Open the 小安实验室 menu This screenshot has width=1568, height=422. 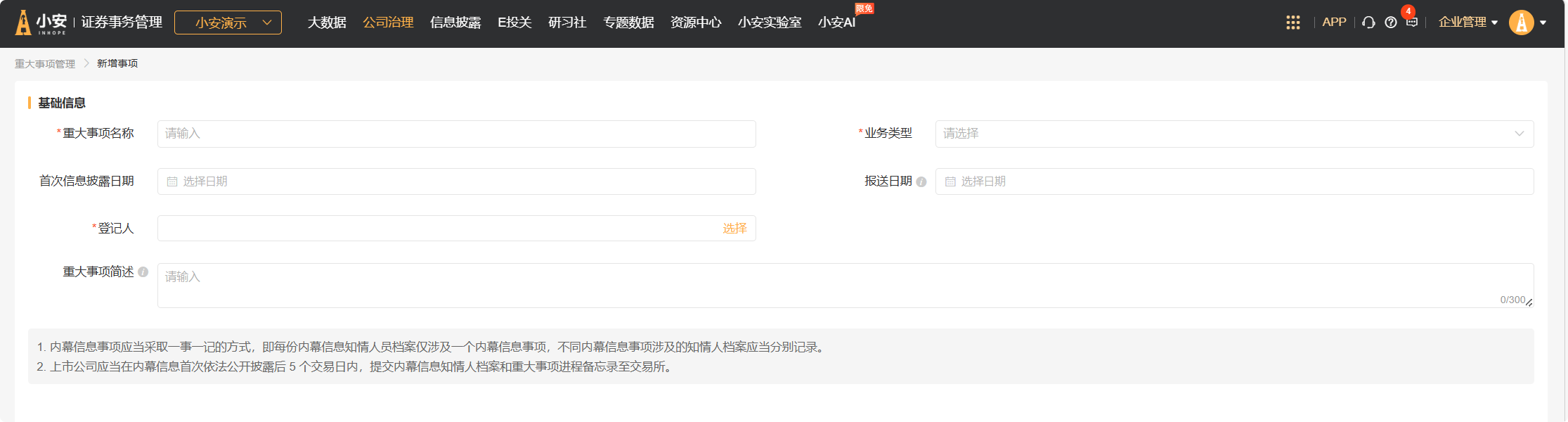click(770, 23)
